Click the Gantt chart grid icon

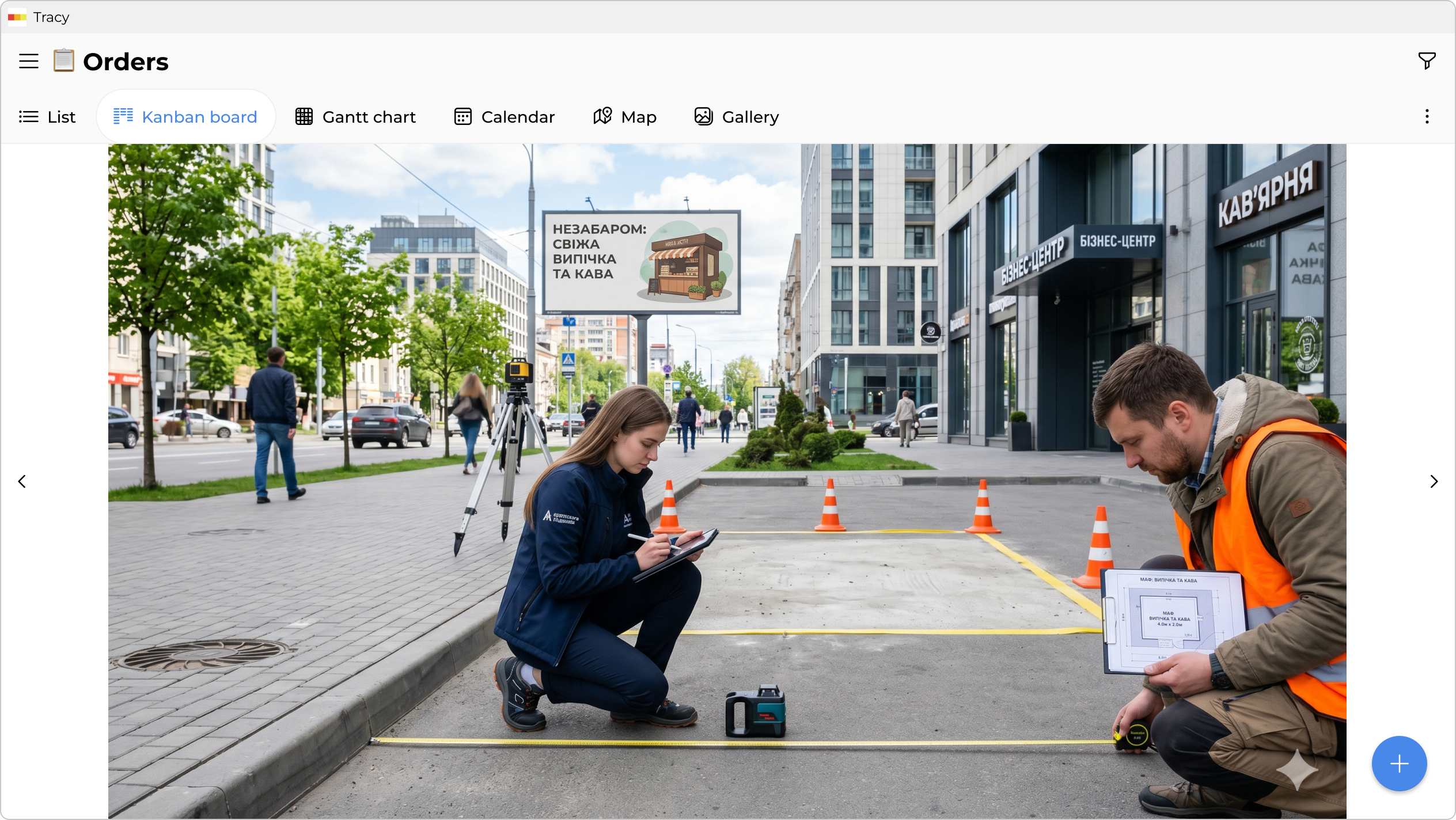[x=304, y=117]
